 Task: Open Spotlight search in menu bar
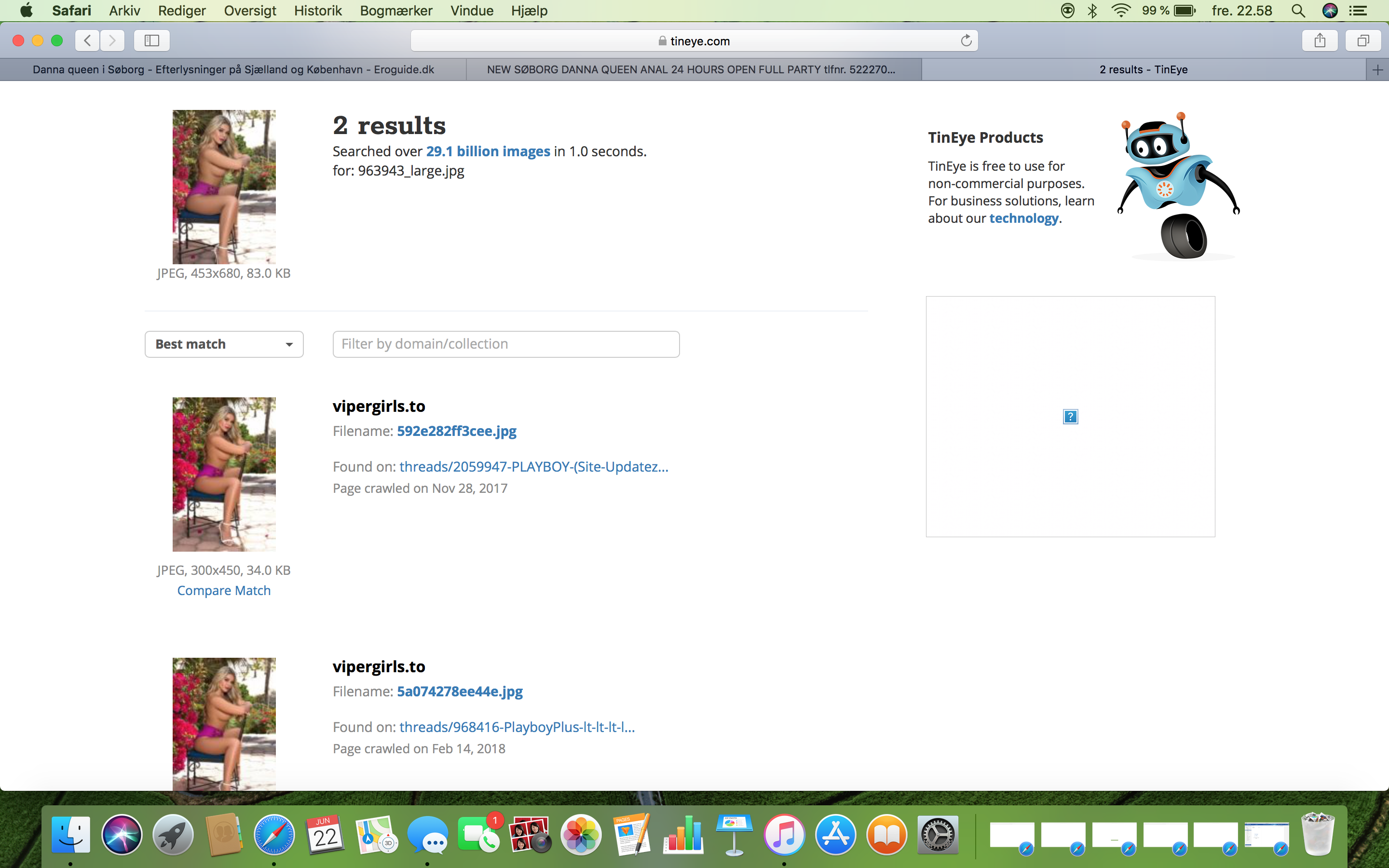coord(1298,11)
